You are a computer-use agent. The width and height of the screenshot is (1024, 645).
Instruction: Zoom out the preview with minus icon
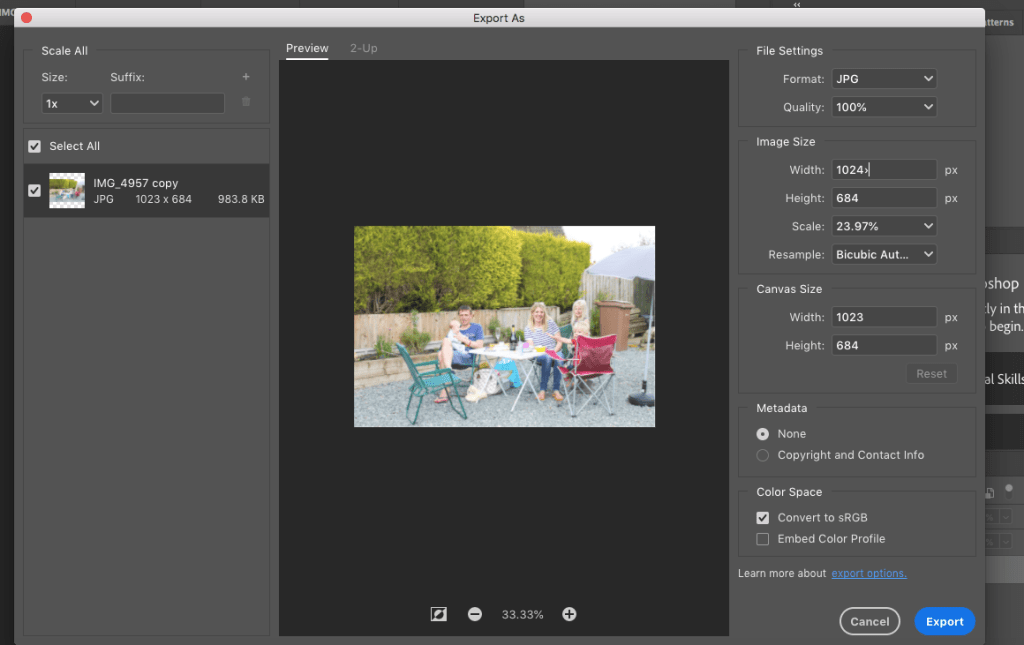click(x=475, y=614)
